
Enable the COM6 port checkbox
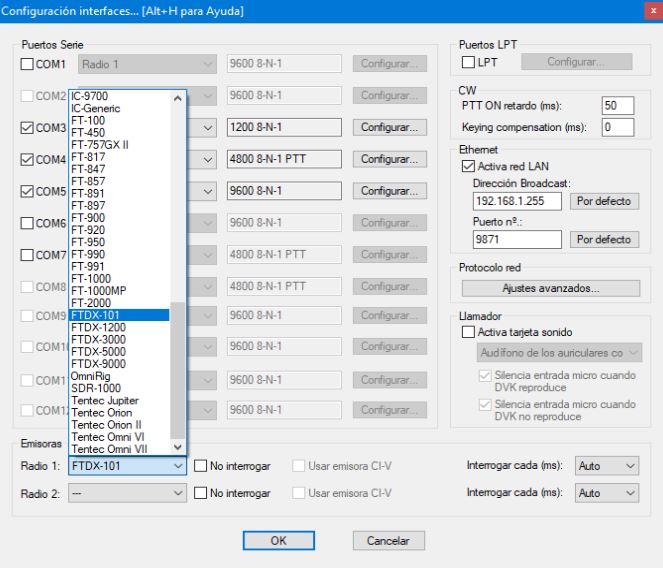[x=27, y=223]
